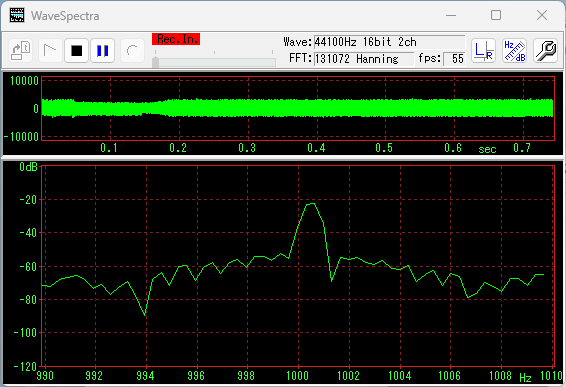Click the Wave format field 44100Hz 16bit 2ch
This screenshot has width=566, height=387.
pos(389,42)
